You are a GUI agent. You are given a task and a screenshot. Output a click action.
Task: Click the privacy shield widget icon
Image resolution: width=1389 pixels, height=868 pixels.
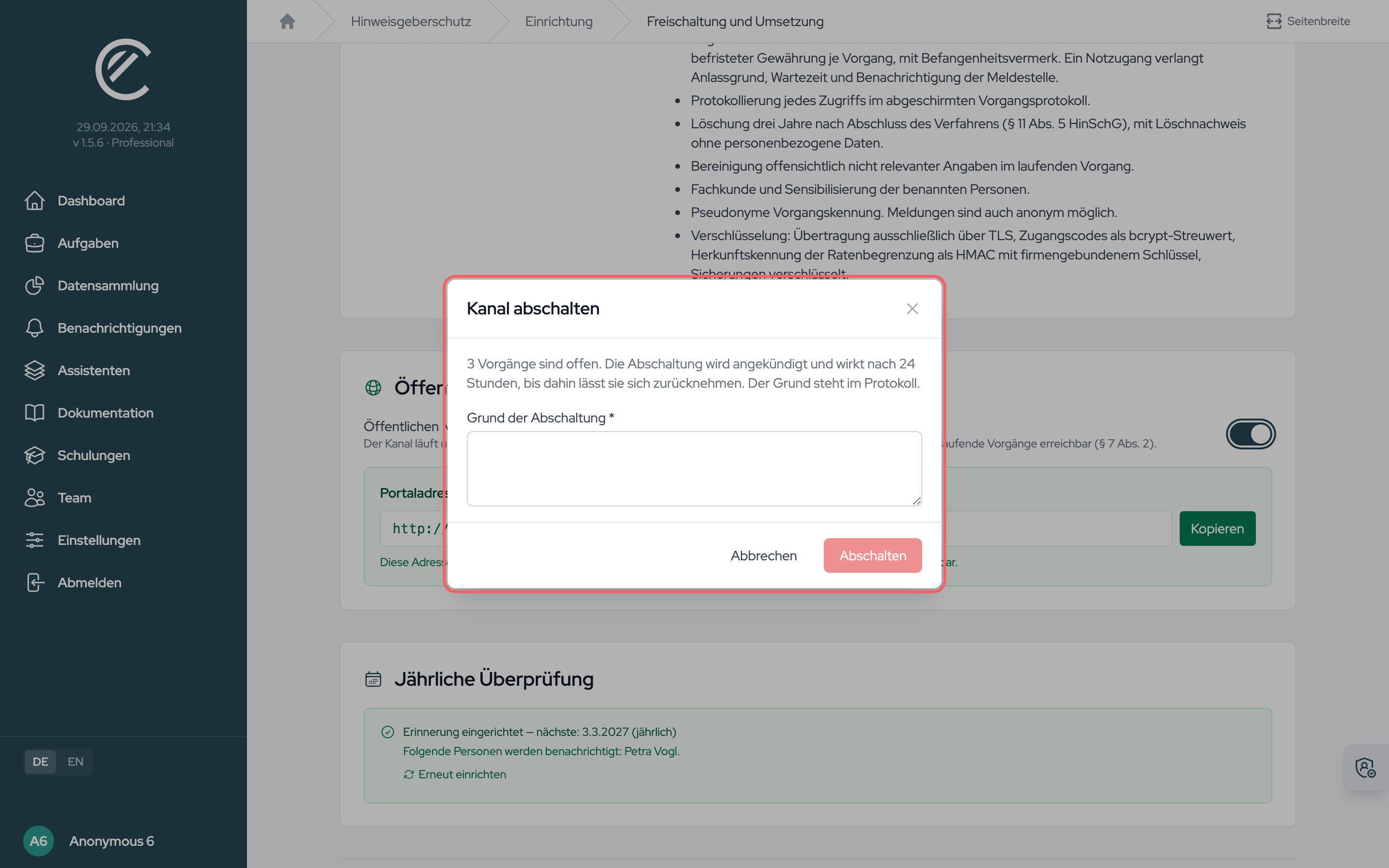click(1365, 768)
